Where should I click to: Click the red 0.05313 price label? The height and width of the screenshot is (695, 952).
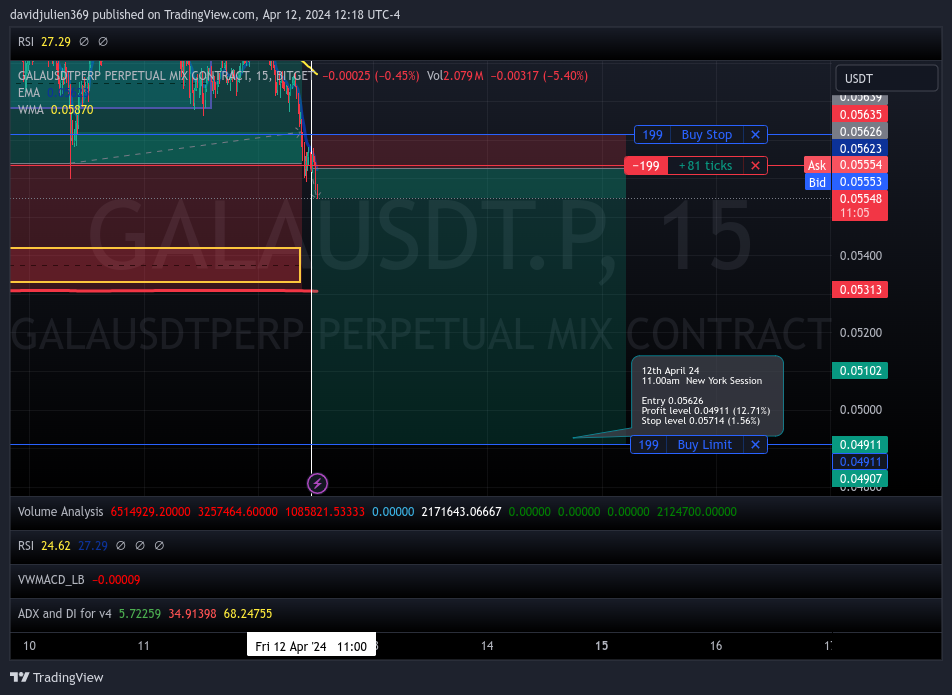[x=860, y=290]
